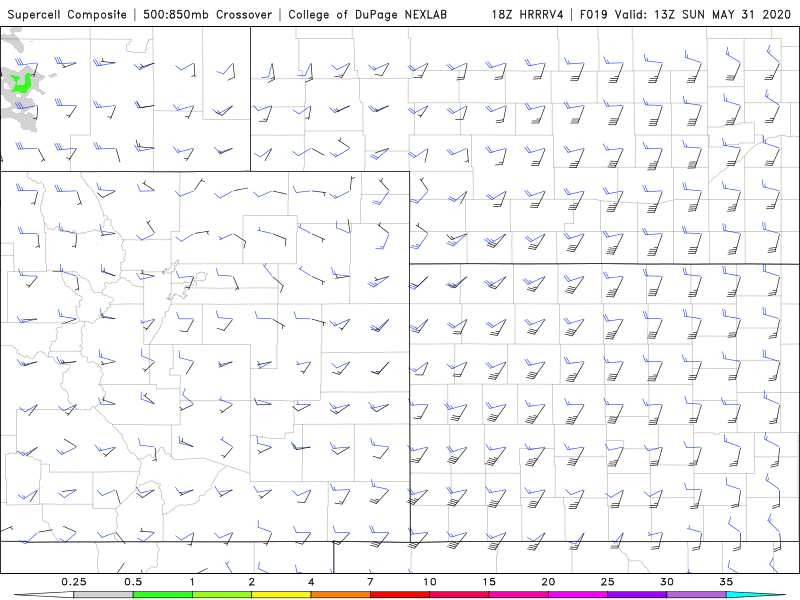Click the orange 4–7 color bar segment
This screenshot has width=800, height=600.
(x=340, y=595)
